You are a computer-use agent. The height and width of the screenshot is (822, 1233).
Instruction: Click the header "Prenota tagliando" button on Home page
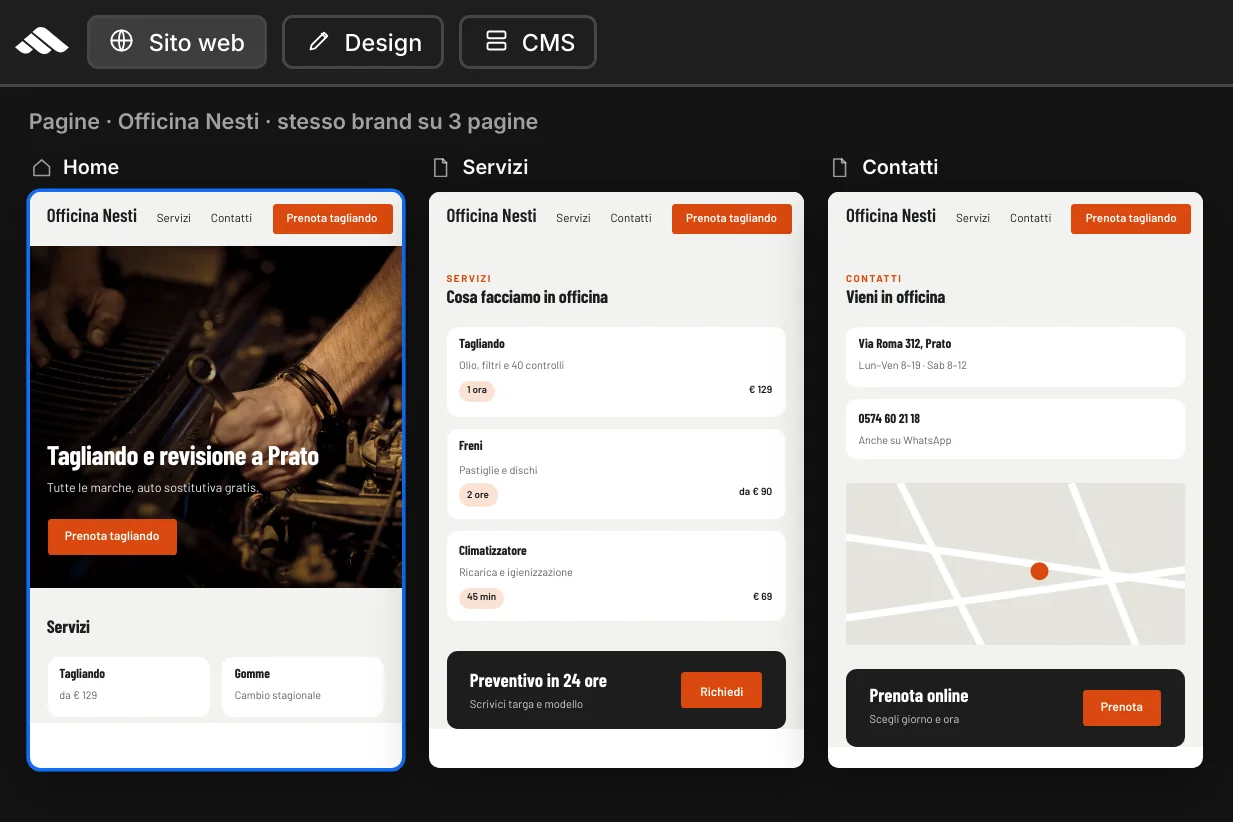point(332,218)
